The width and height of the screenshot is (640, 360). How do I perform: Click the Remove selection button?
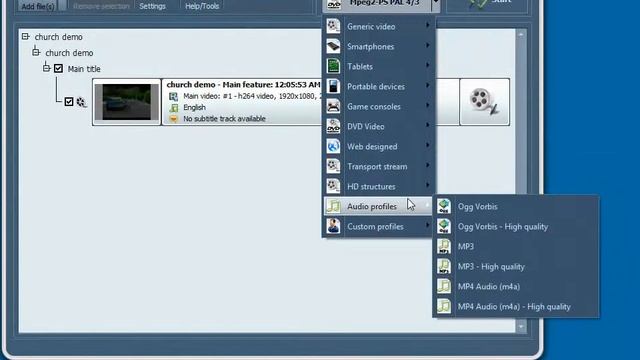[101, 6]
